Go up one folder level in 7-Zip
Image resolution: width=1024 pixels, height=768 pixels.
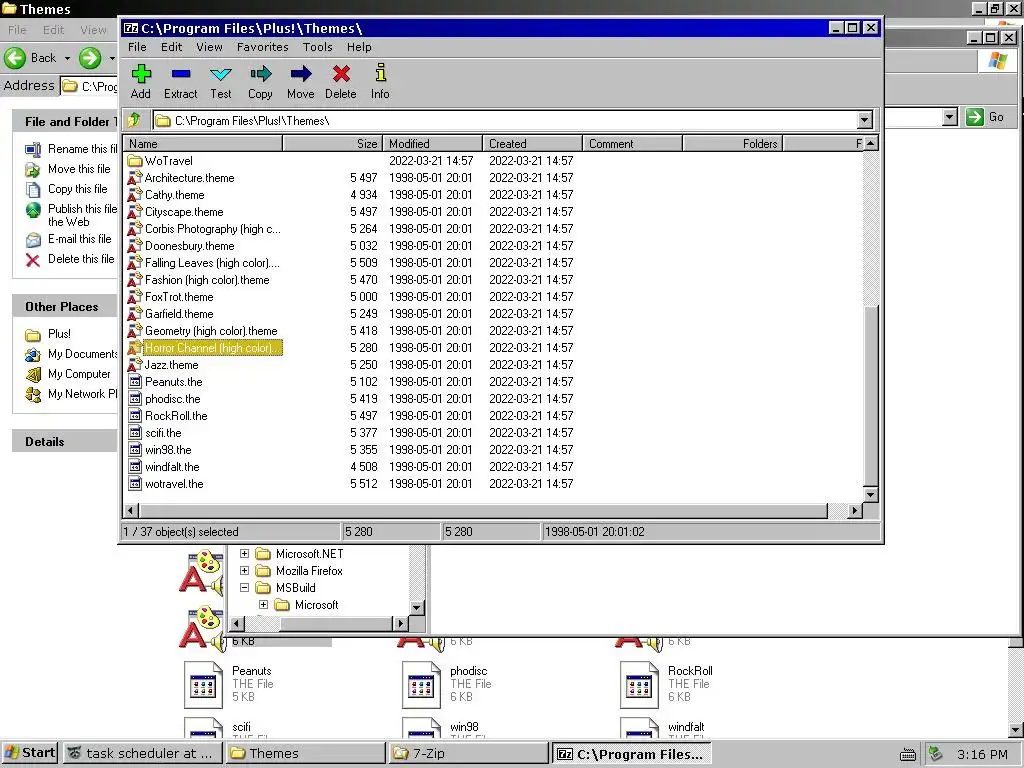coord(135,120)
